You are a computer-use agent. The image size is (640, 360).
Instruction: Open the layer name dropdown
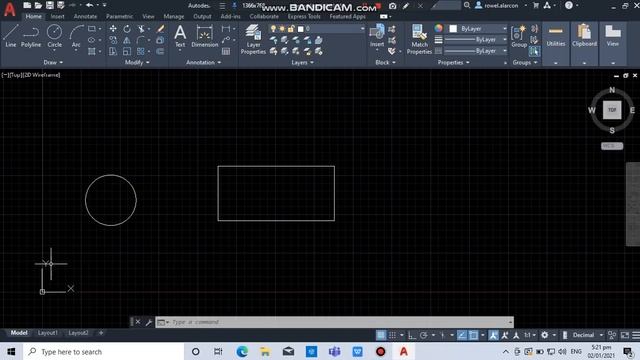coord(362,29)
